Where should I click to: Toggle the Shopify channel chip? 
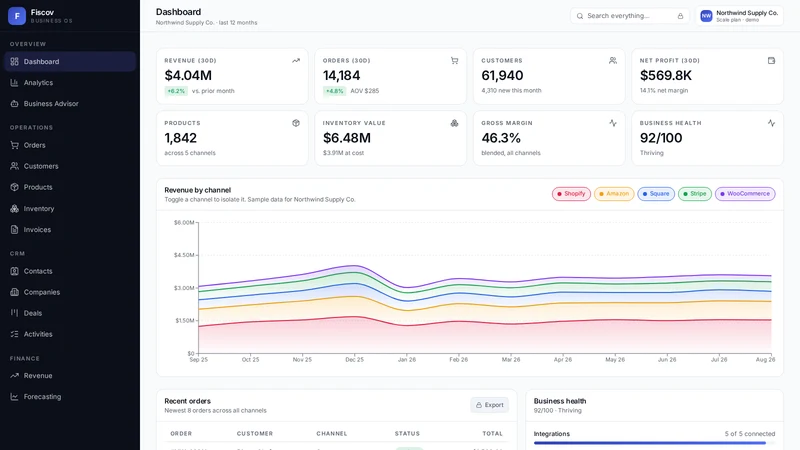click(x=571, y=194)
